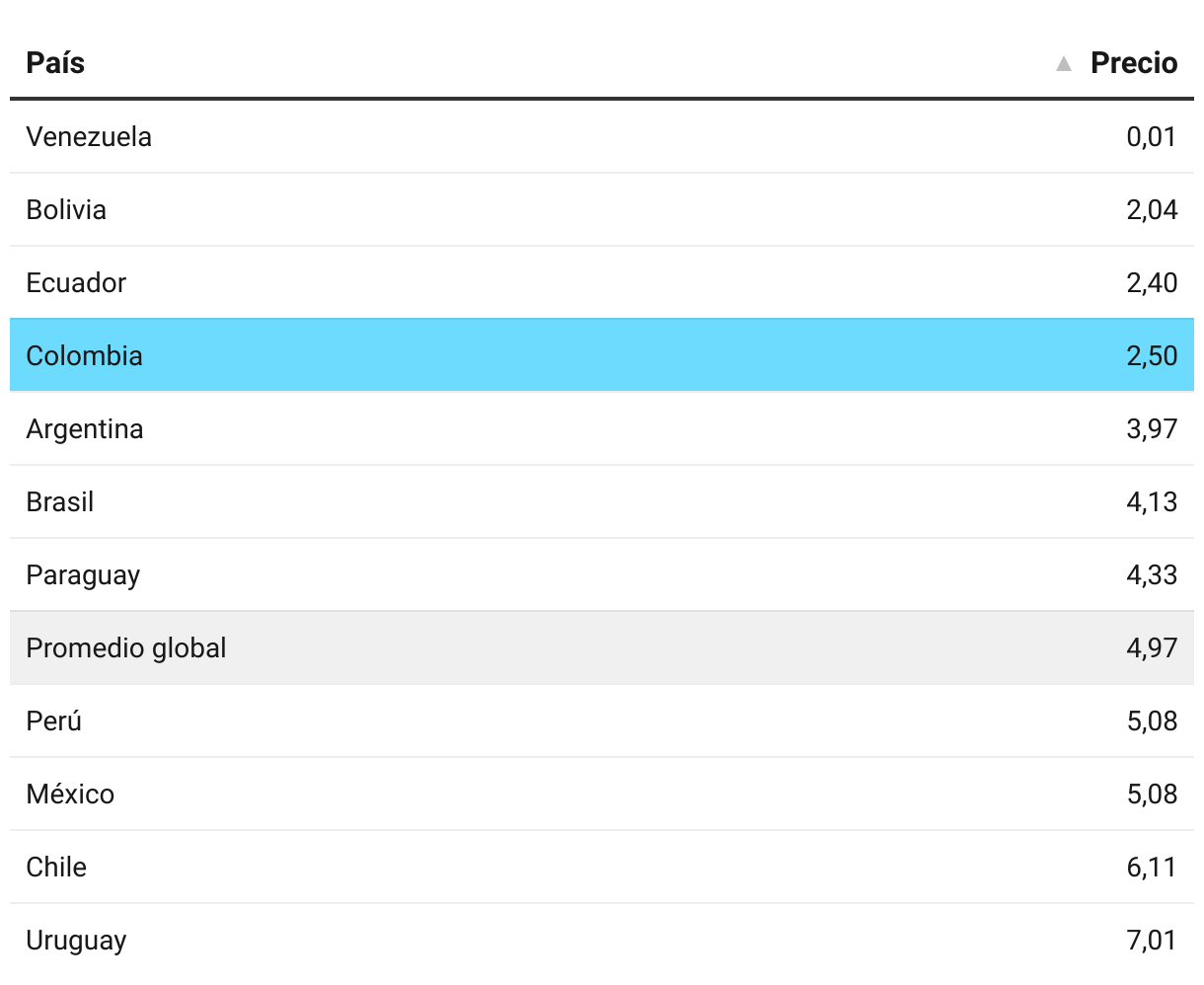
Task: Click the Paraguay country cell
Action: 83,574
